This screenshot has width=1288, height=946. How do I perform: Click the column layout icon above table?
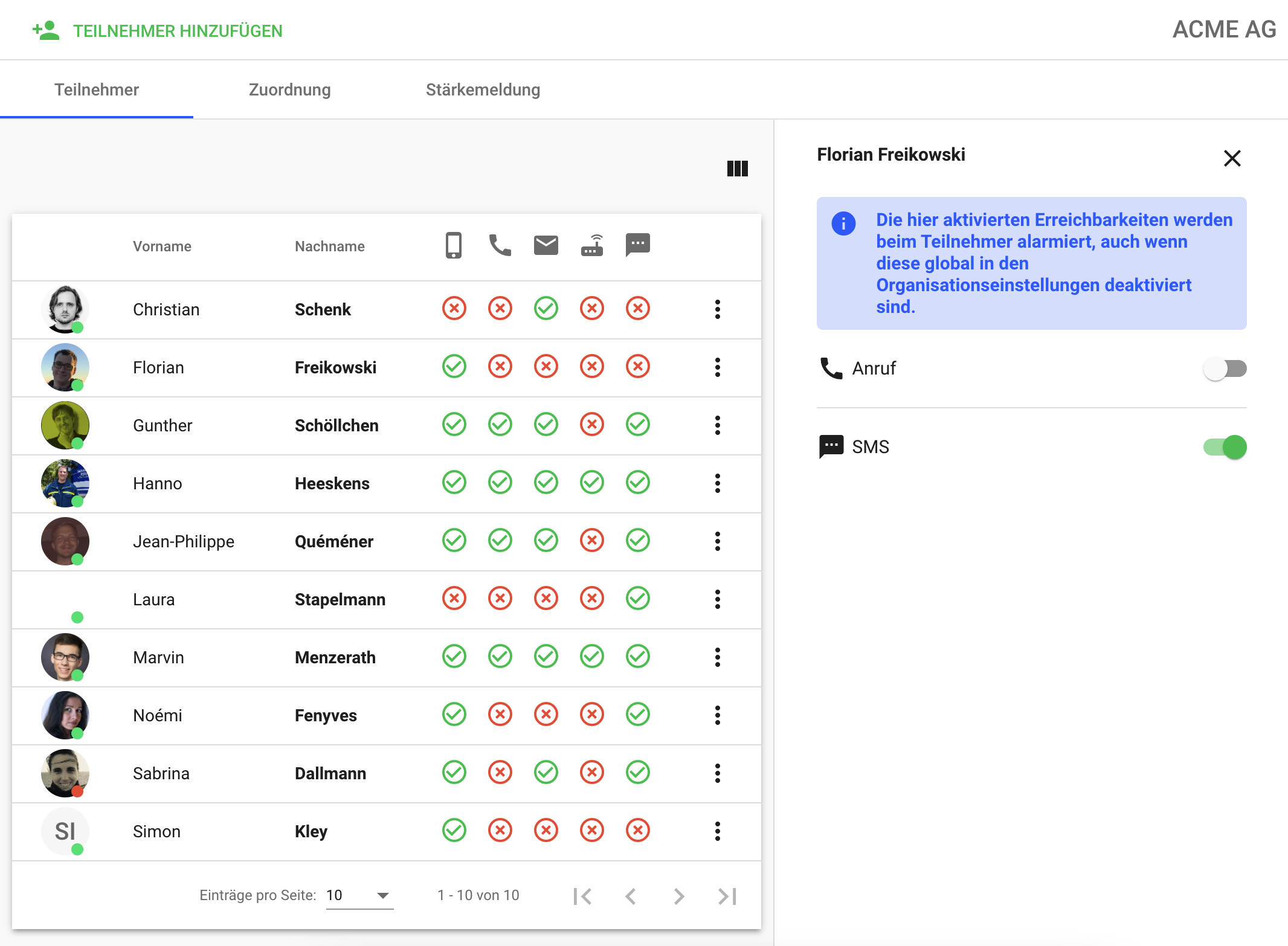(x=737, y=169)
